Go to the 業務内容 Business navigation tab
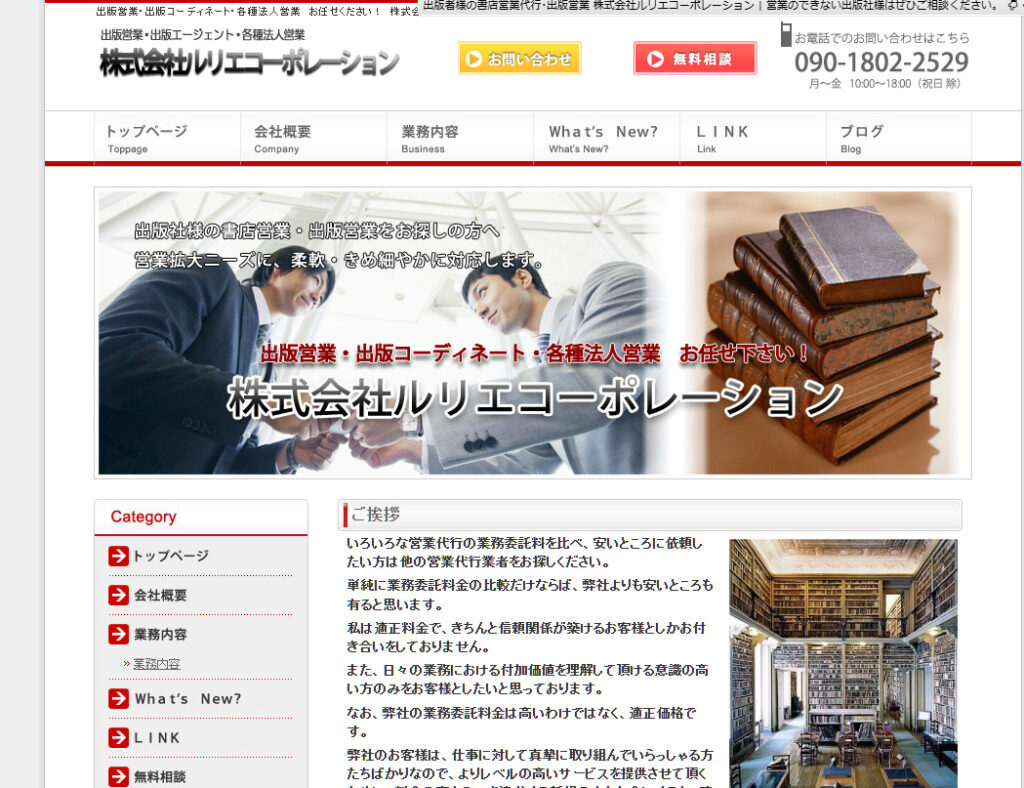This screenshot has width=1024, height=788. 460,138
